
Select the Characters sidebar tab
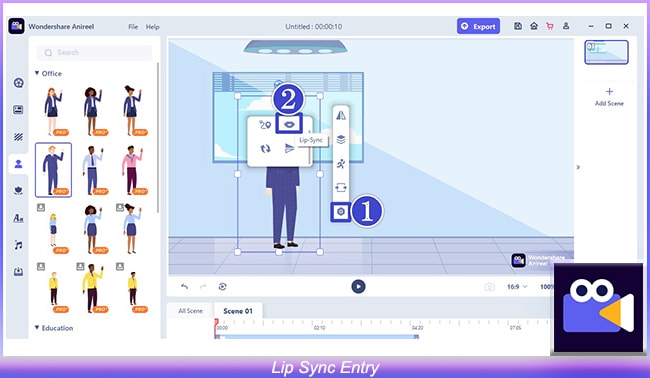point(18,164)
